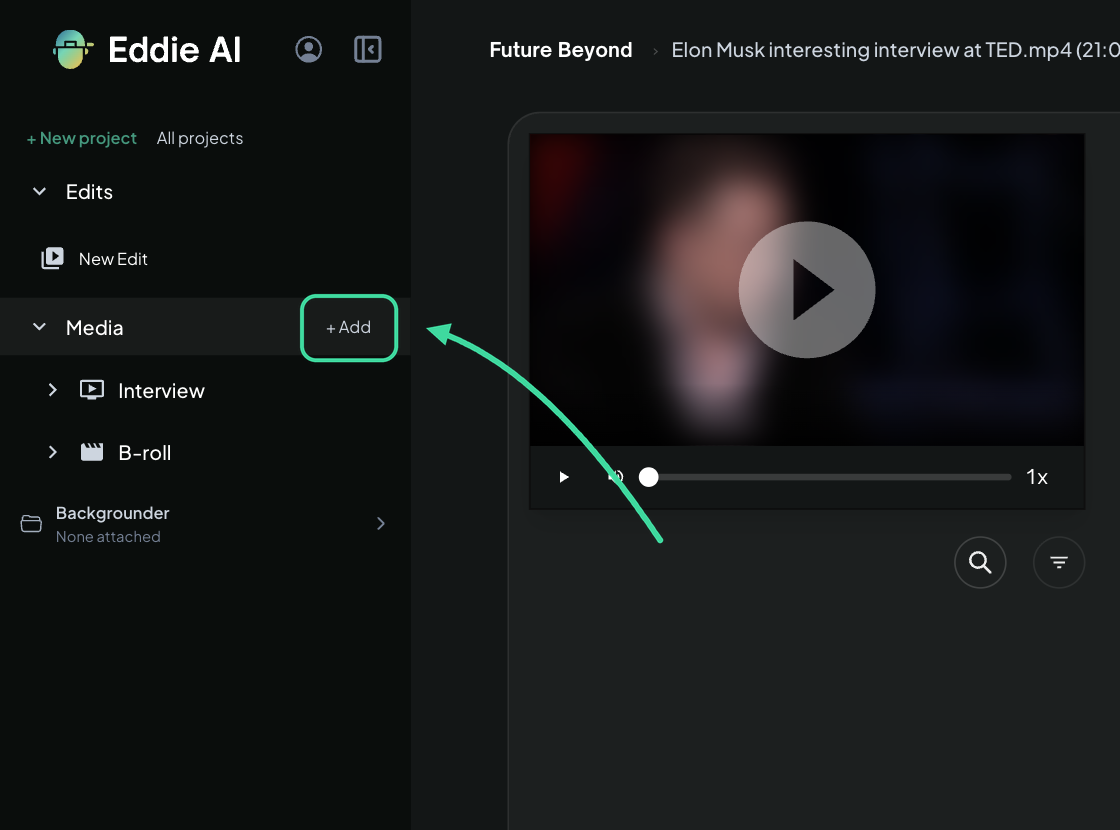
Task: Select the Interview media folder
Action: pyautogui.click(x=161, y=391)
